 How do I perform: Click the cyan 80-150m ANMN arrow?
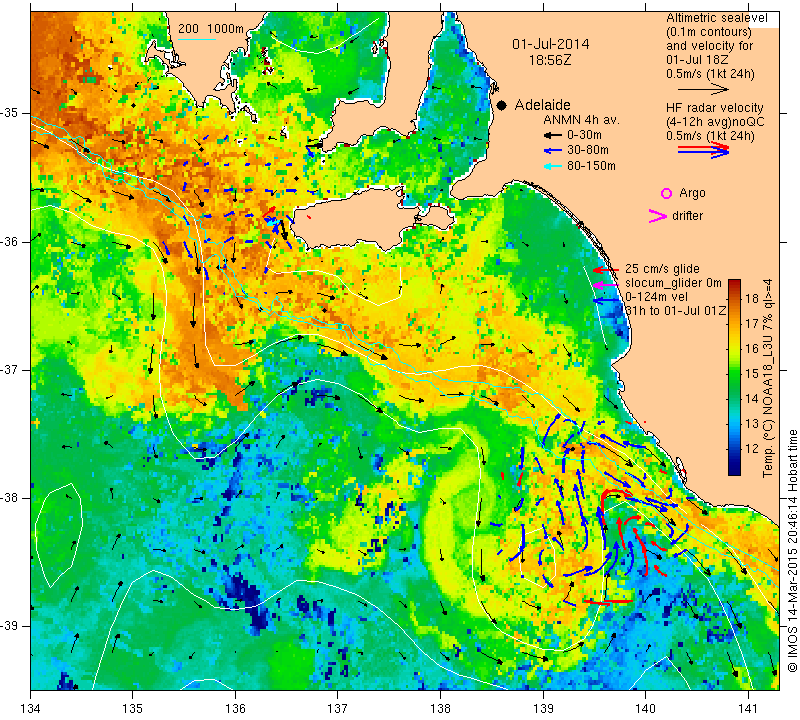point(553,166)
